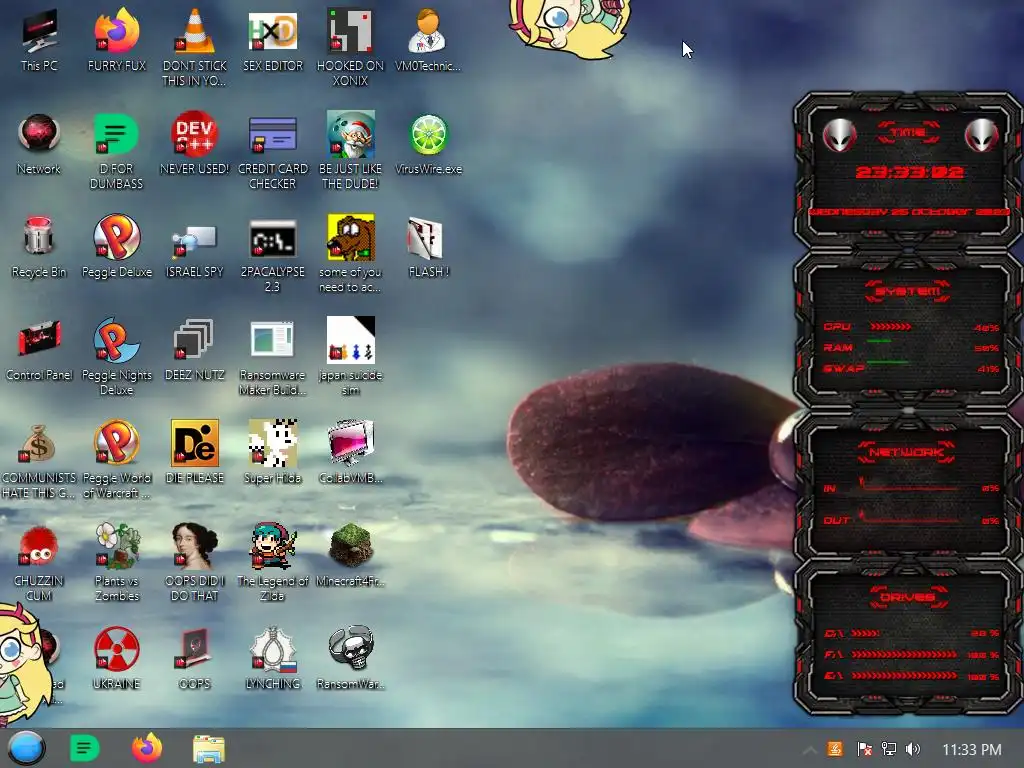
Task: Click the CPU usage row in widget
Action: coord(910,327)
